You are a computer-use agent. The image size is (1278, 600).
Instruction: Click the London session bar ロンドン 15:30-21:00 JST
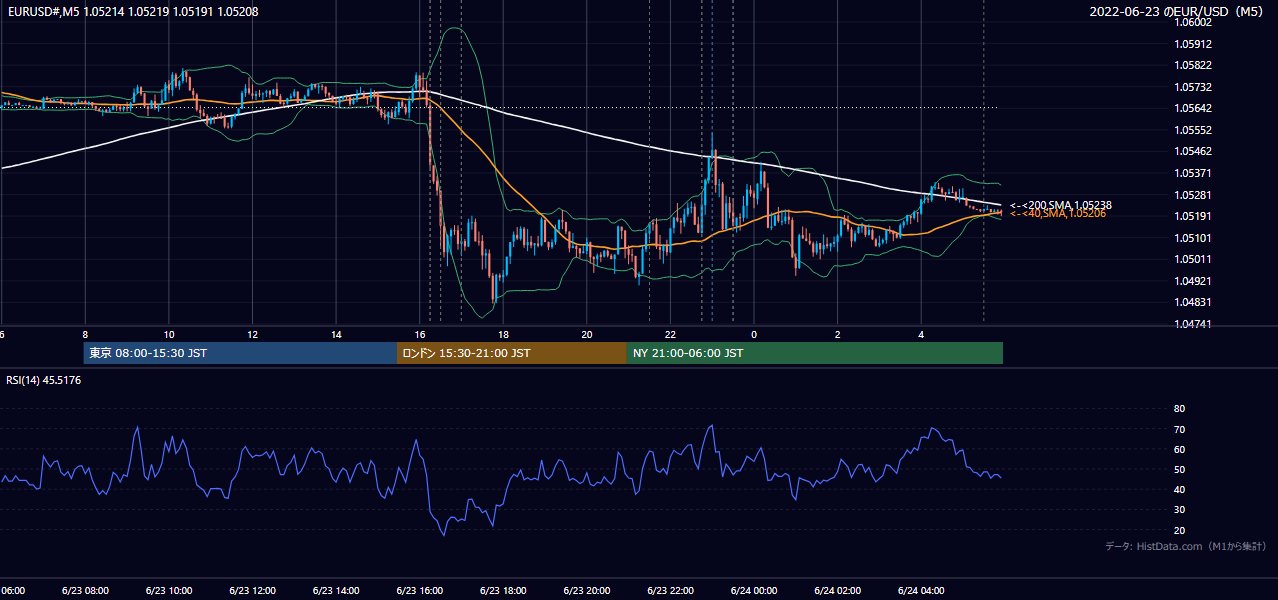pos(512,353)
